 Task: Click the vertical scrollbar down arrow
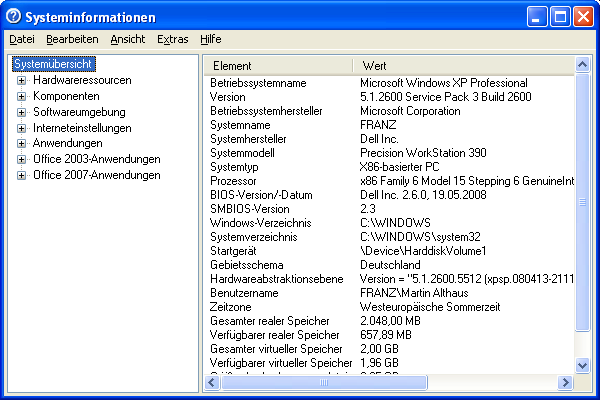point(583,366)
